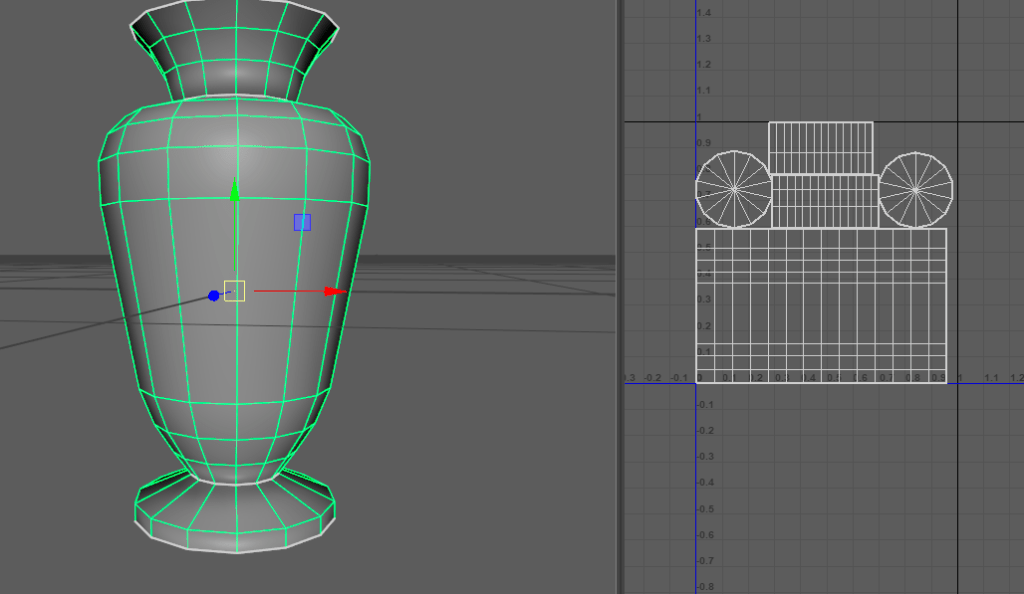This screenshot has height=594, width=1024.
Task: Select the topmost rectangular UV shell
Action: [821, 148]
